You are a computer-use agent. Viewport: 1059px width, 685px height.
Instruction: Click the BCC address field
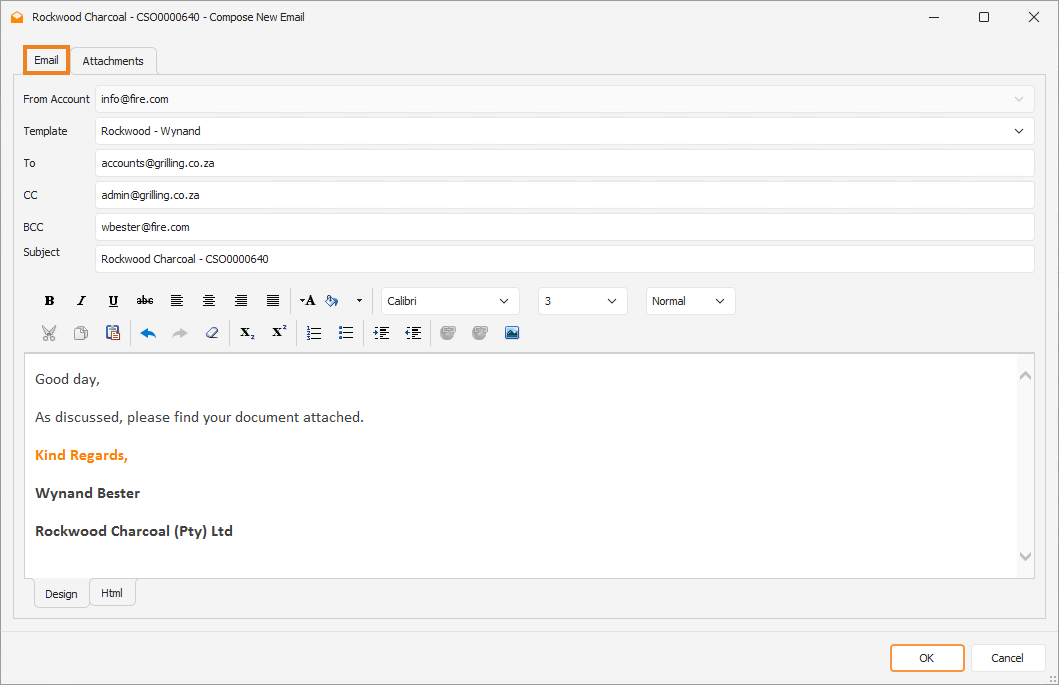(x=565, y=227)
